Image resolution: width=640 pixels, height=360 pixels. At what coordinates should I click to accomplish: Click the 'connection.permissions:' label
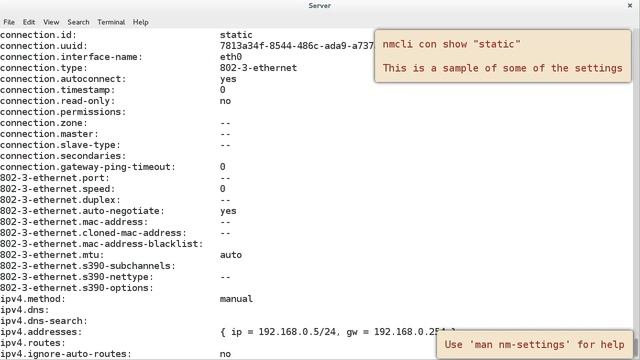pos(63,112)
